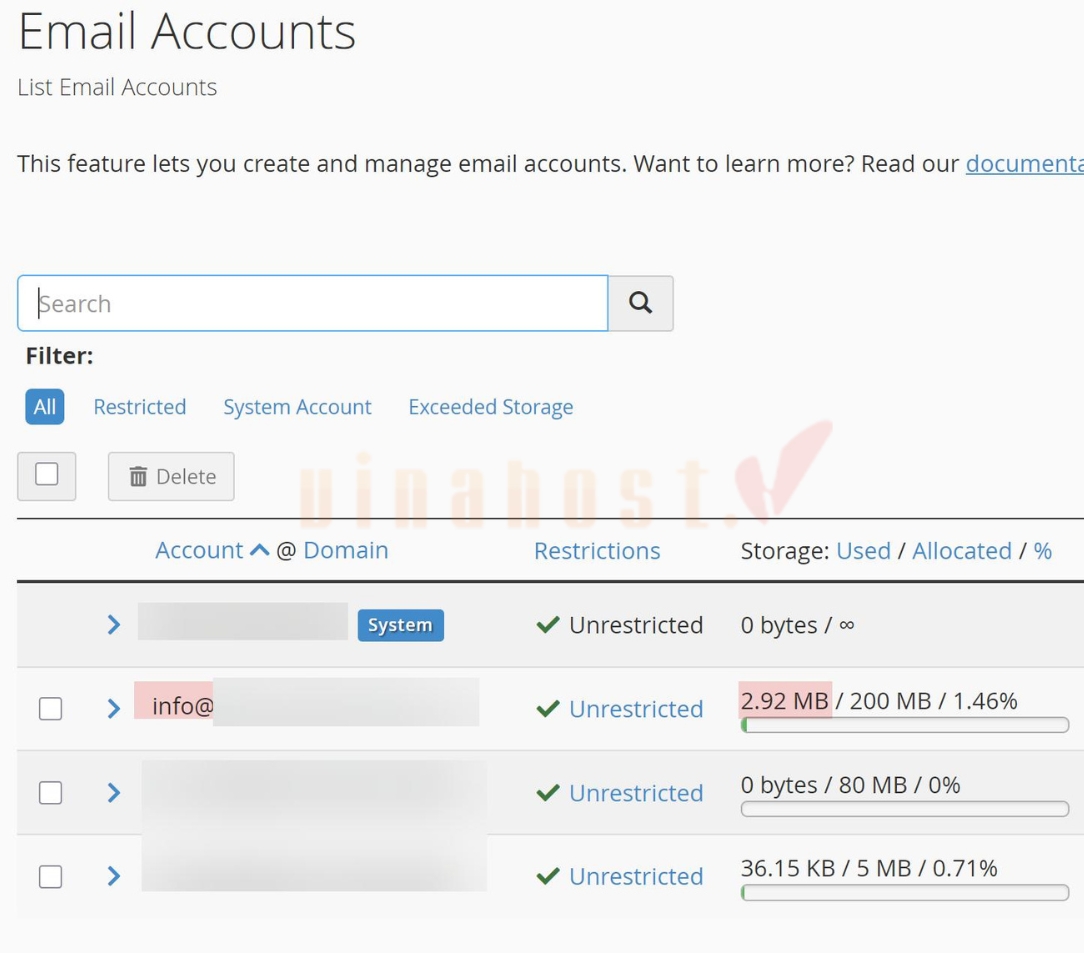Expand the 80 MB account row chevron

(114, 793)
